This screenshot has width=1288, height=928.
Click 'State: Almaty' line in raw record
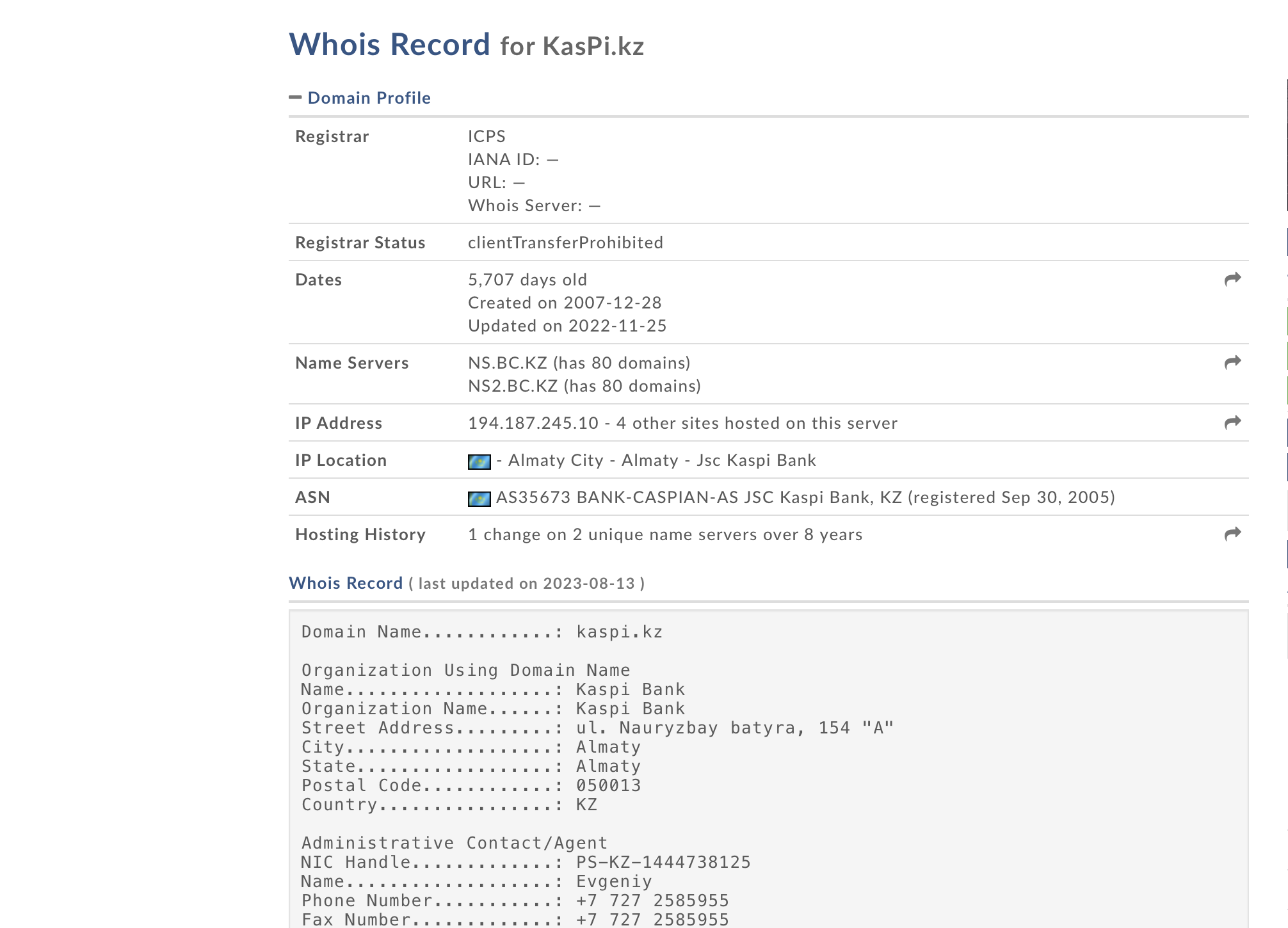[471, 767]
